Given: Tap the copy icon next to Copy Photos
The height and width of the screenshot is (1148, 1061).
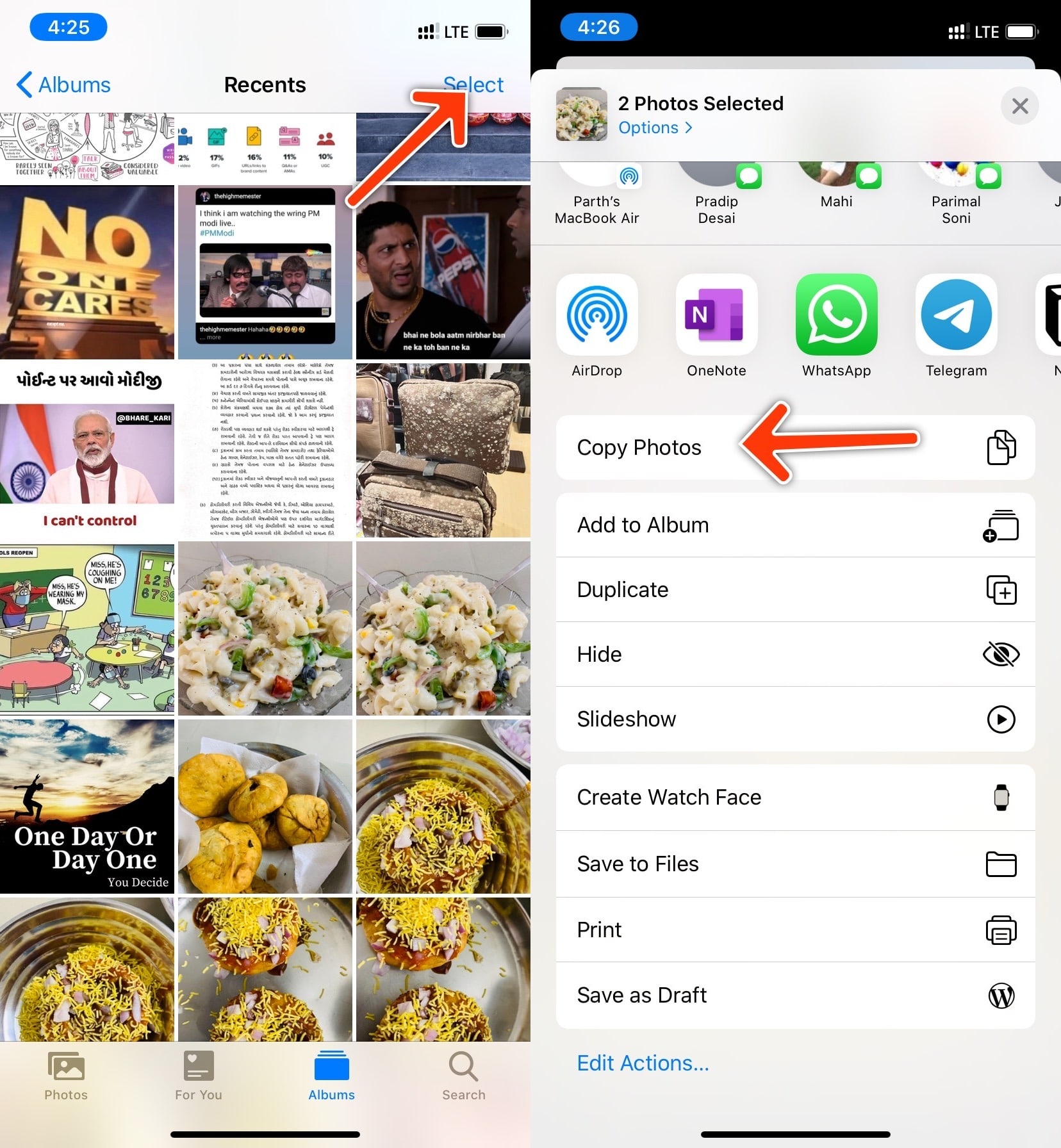Looking at the screenshot, I should point(1002,448).
